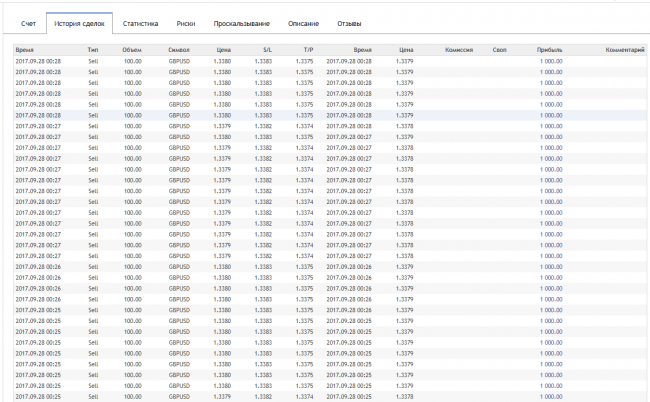Click the Комиссия column header
This screenshot has height=402, width=650.
pos(458,48)
